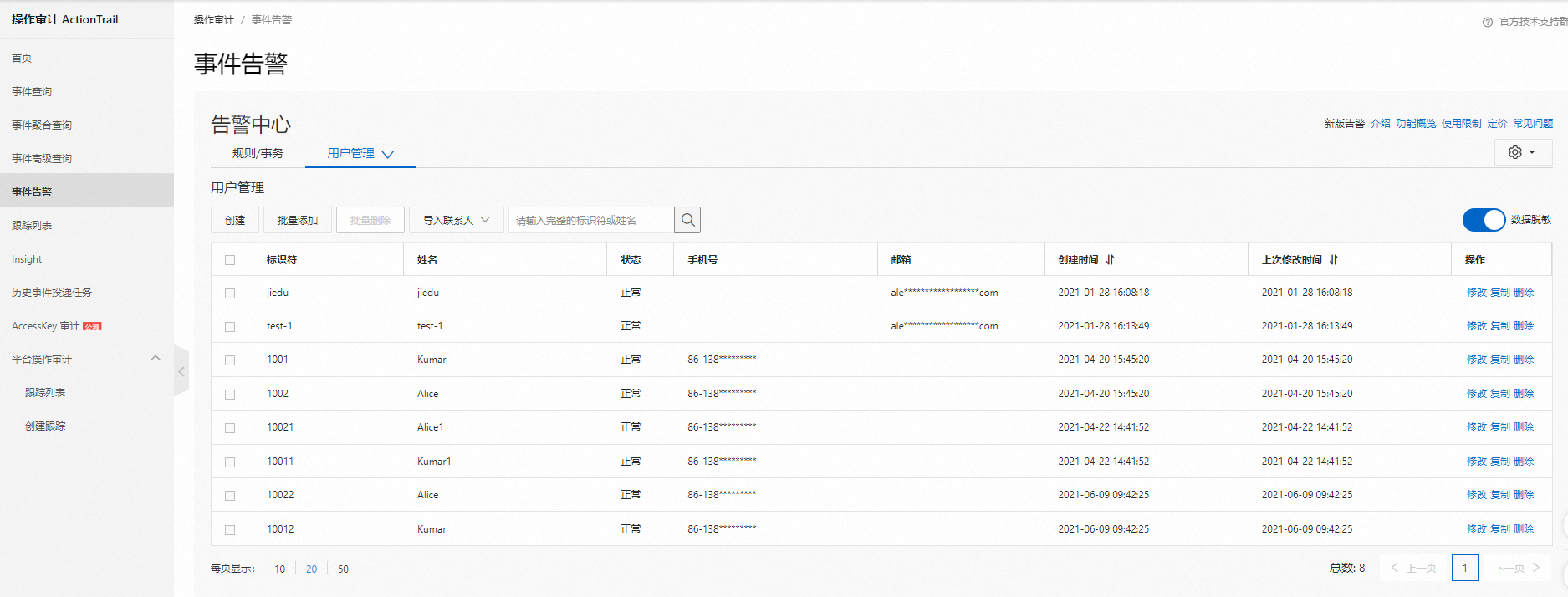Sort by last modified time column
1568x597 pixels.
click(1334, 260)
